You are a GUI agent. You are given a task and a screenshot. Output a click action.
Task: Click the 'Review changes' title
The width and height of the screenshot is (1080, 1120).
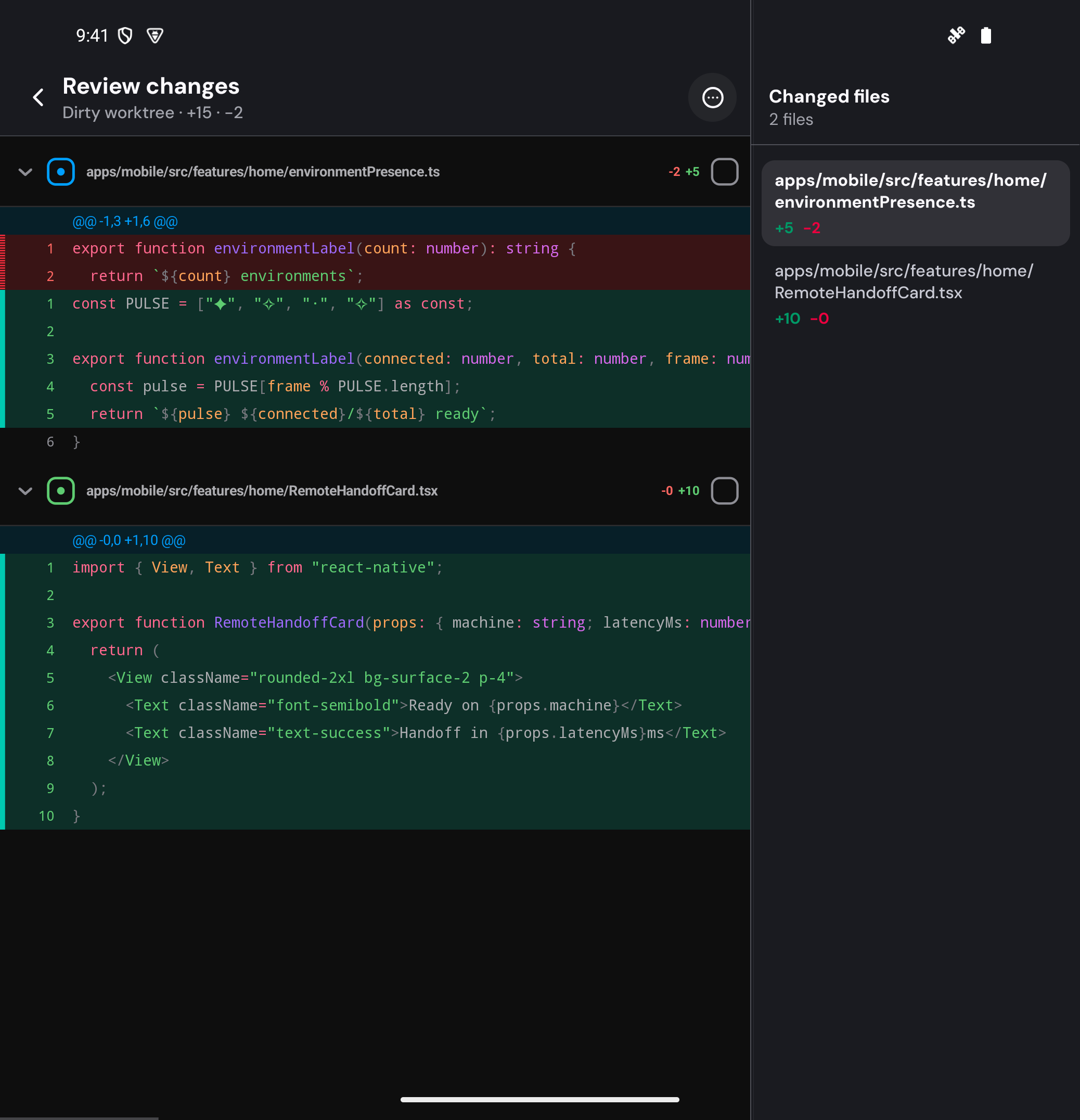151,86
